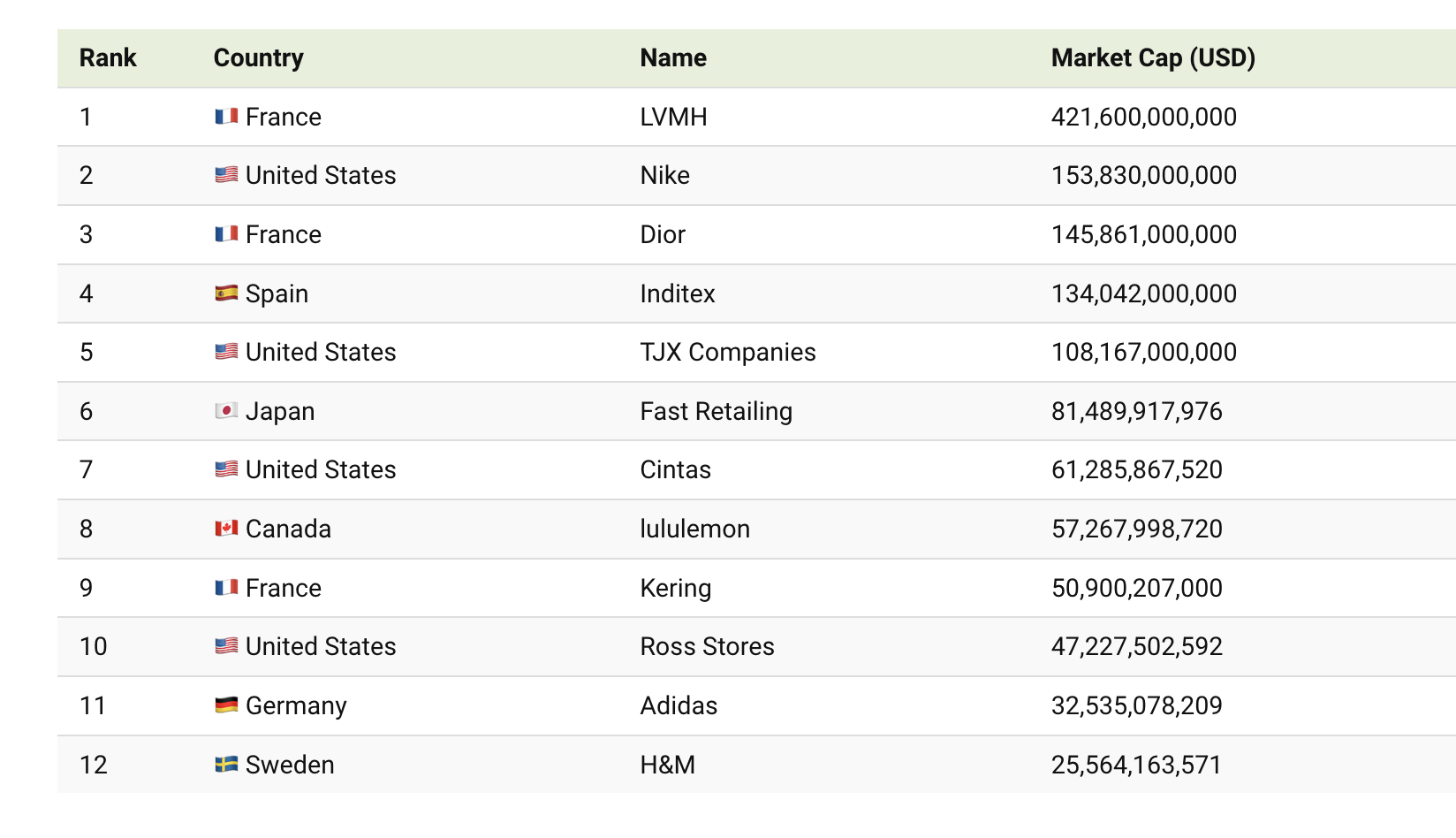
Task: Click the Sweden flag icon
Action: click(226, 765)
